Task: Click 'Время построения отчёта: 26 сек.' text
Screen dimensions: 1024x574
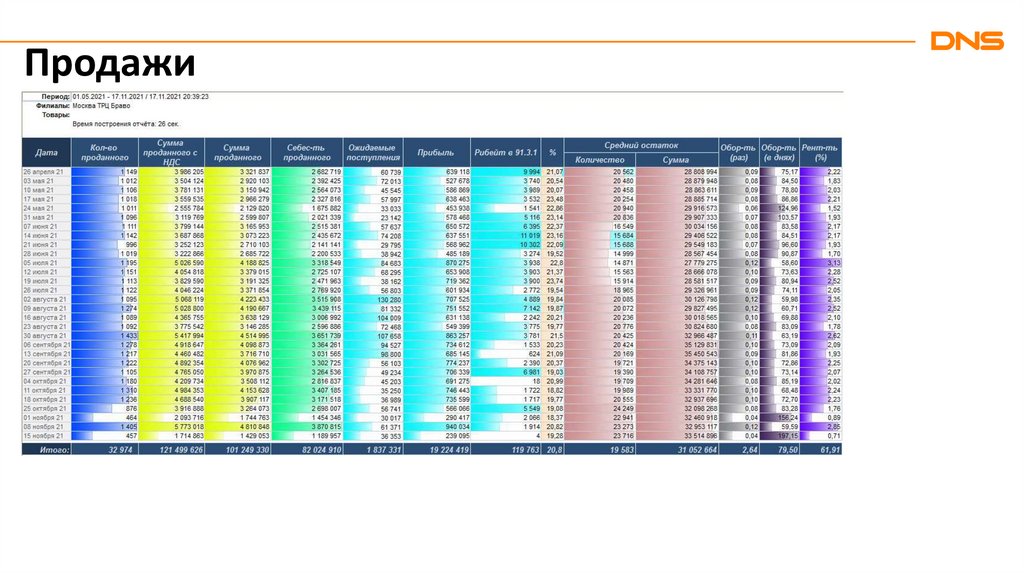Action: pyautogui.click(x=126, y=124)
